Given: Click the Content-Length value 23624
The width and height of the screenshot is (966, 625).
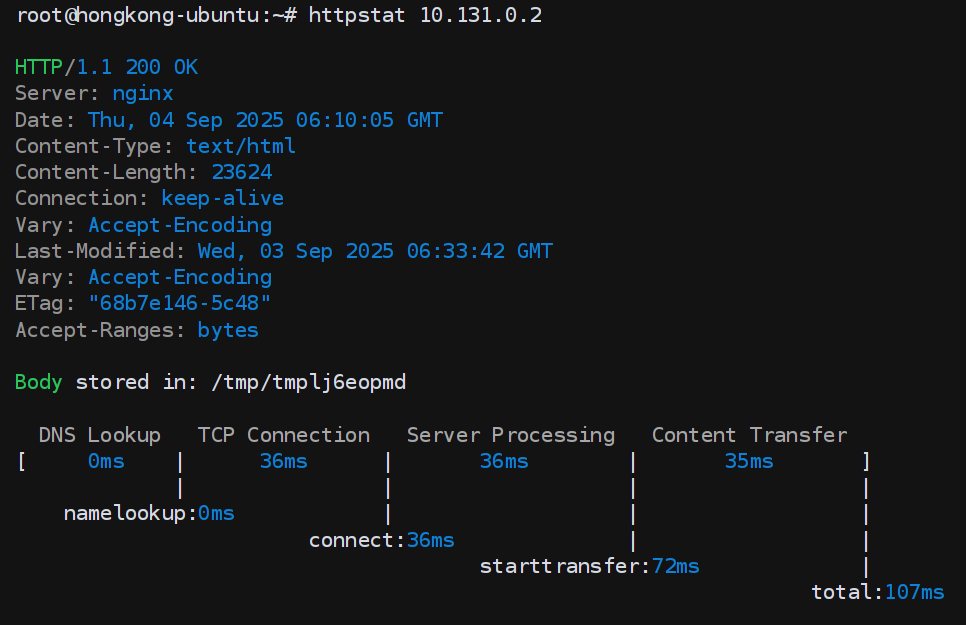Looking at the screenshot, I should [x=241, y=172].
